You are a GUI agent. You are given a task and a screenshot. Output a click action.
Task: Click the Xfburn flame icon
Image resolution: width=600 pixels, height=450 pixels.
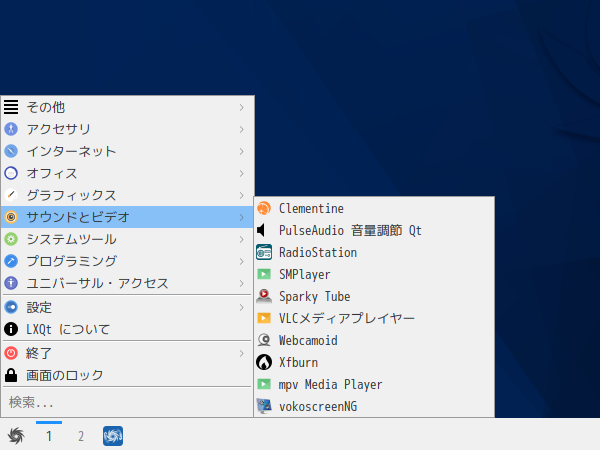pos(264,362)
